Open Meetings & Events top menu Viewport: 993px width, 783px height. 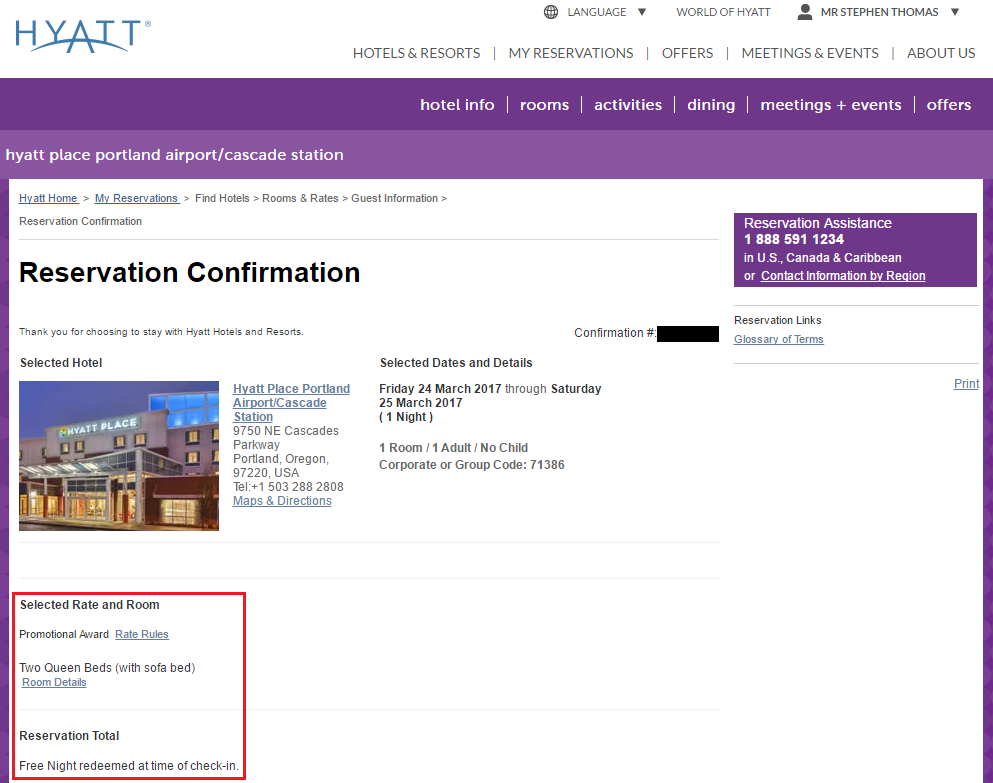point(809,53)
